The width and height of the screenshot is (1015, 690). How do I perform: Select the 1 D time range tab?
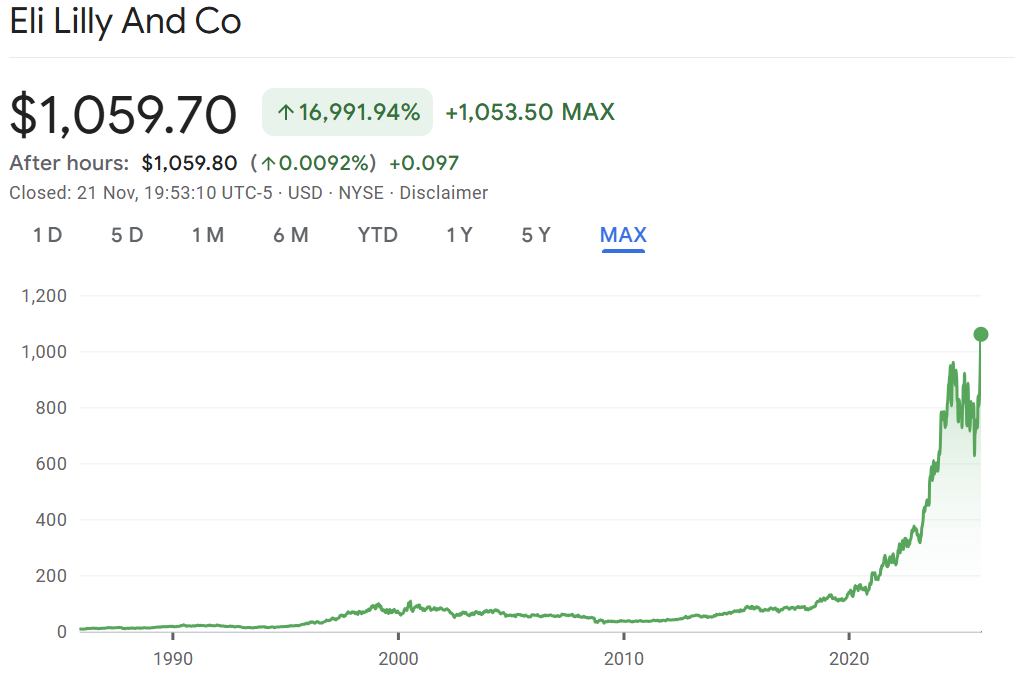47,235
